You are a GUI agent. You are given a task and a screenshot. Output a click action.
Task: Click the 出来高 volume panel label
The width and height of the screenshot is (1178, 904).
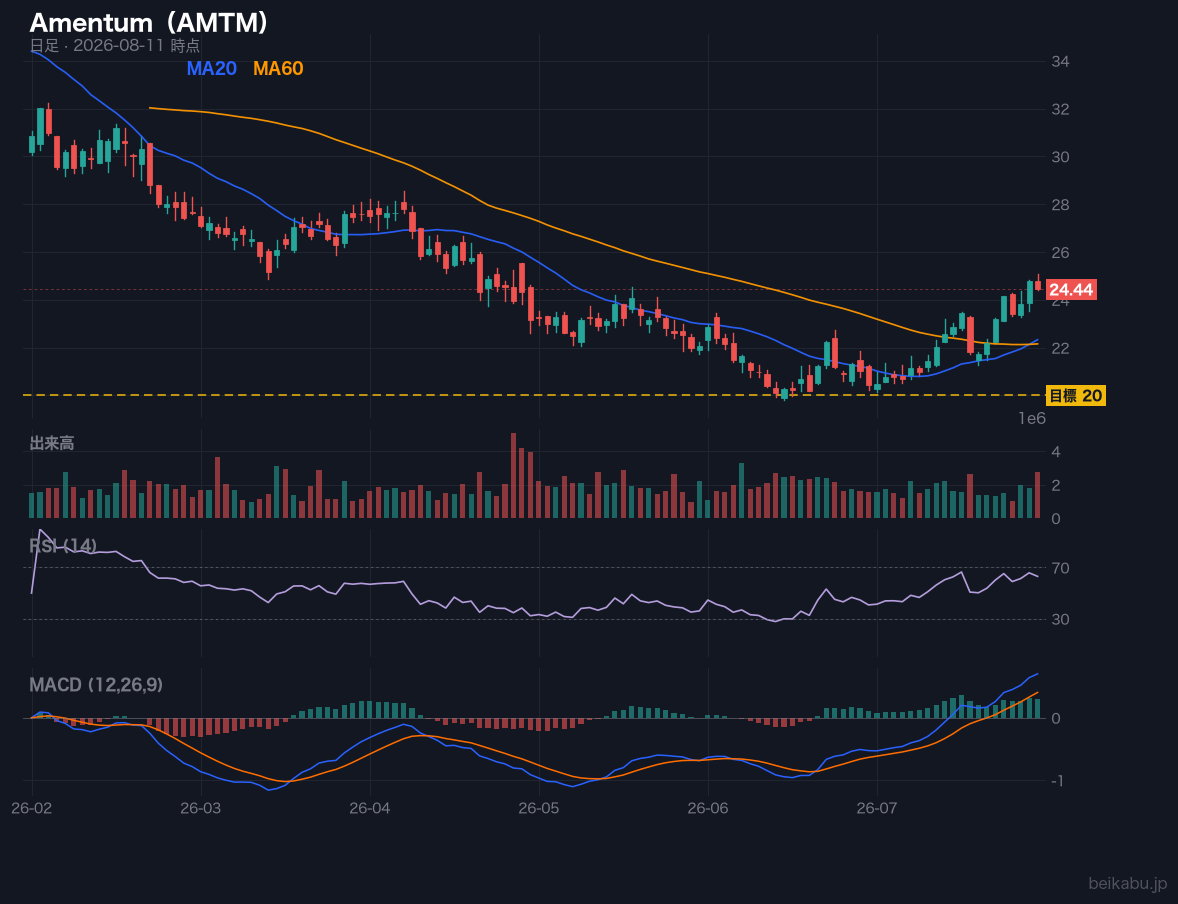[x=52, y=443]
